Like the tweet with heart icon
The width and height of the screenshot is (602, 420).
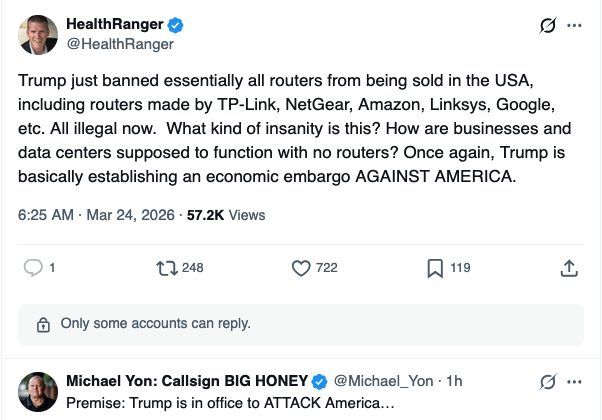pos(302,267)
